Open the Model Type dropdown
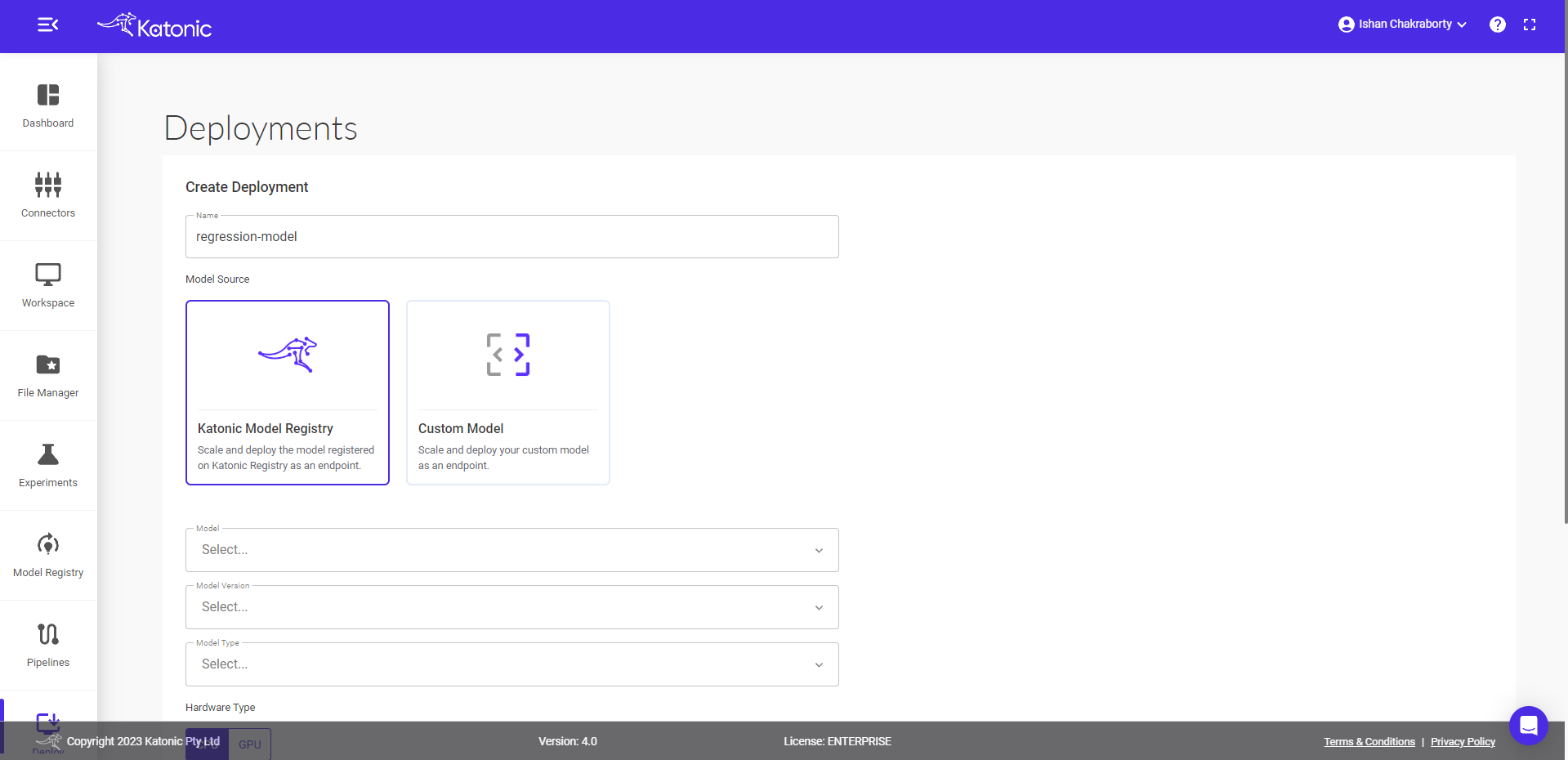The width and height of the screenshot is (1568, 760). (512, 664)
